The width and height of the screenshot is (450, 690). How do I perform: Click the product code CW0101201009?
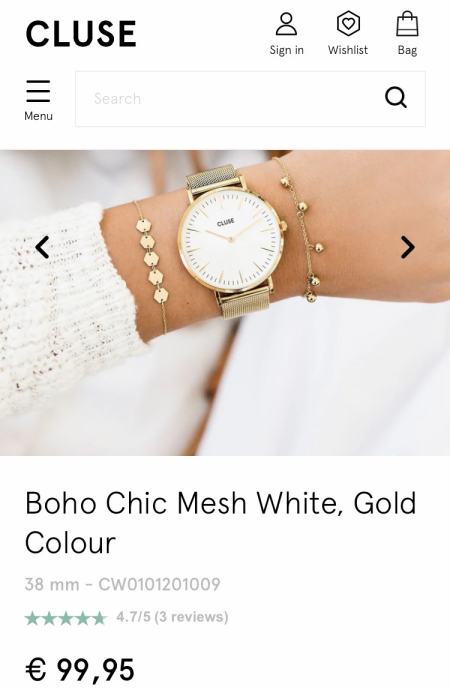(x=159, y=584)
